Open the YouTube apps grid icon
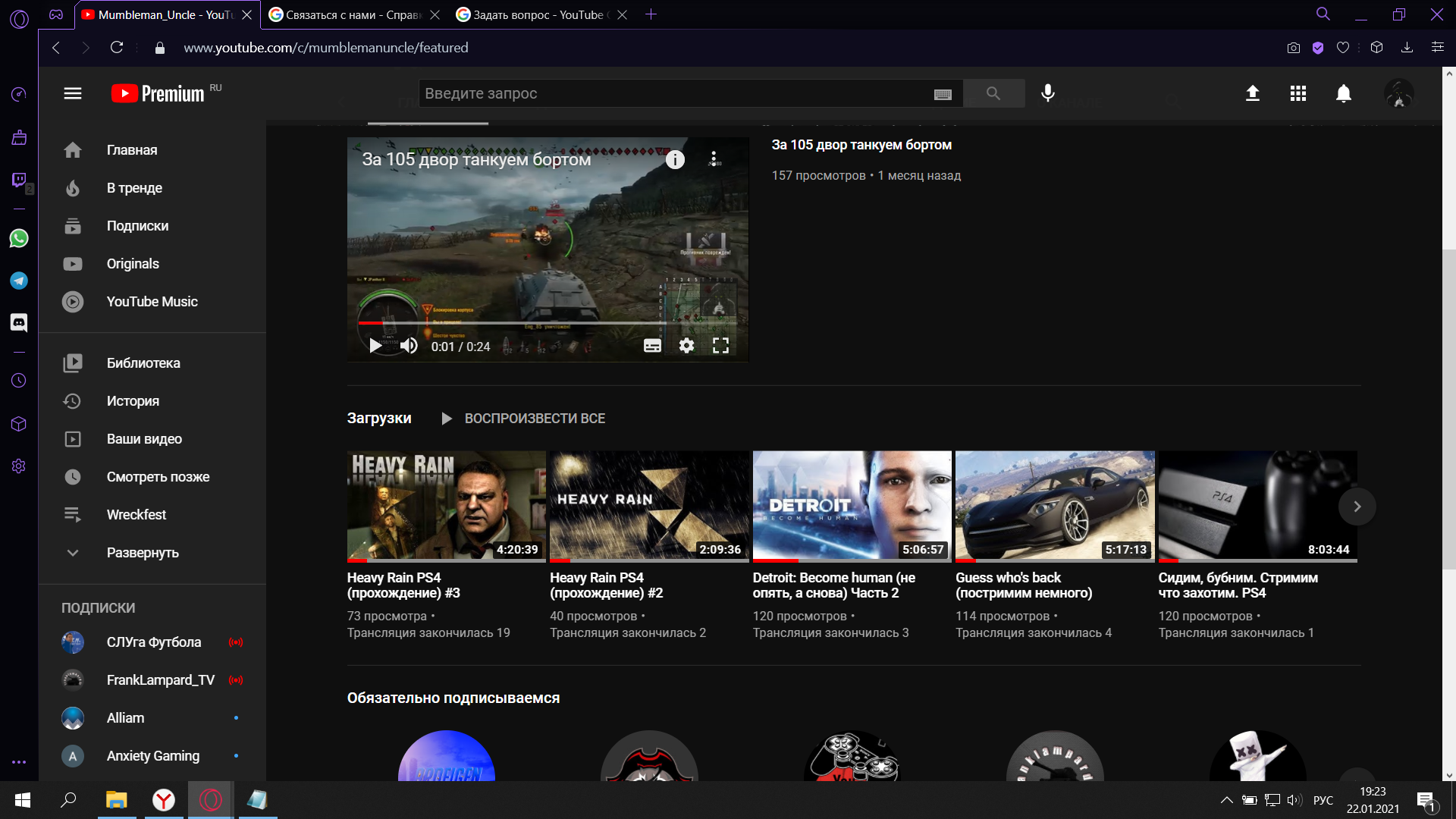The image size is (1456, 819). tap(1298, 93)
